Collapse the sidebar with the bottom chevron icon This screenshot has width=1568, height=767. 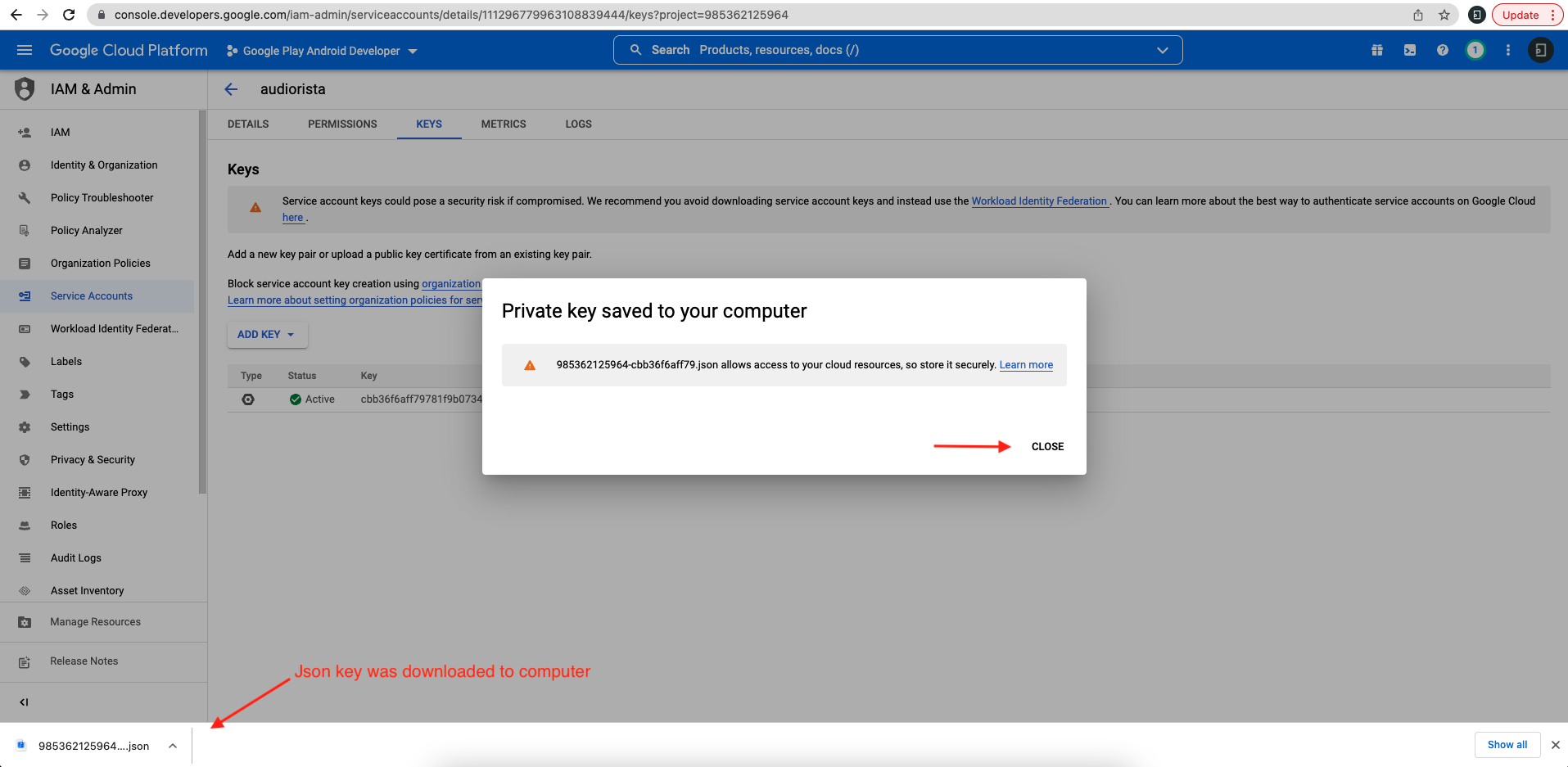[24, 702]
